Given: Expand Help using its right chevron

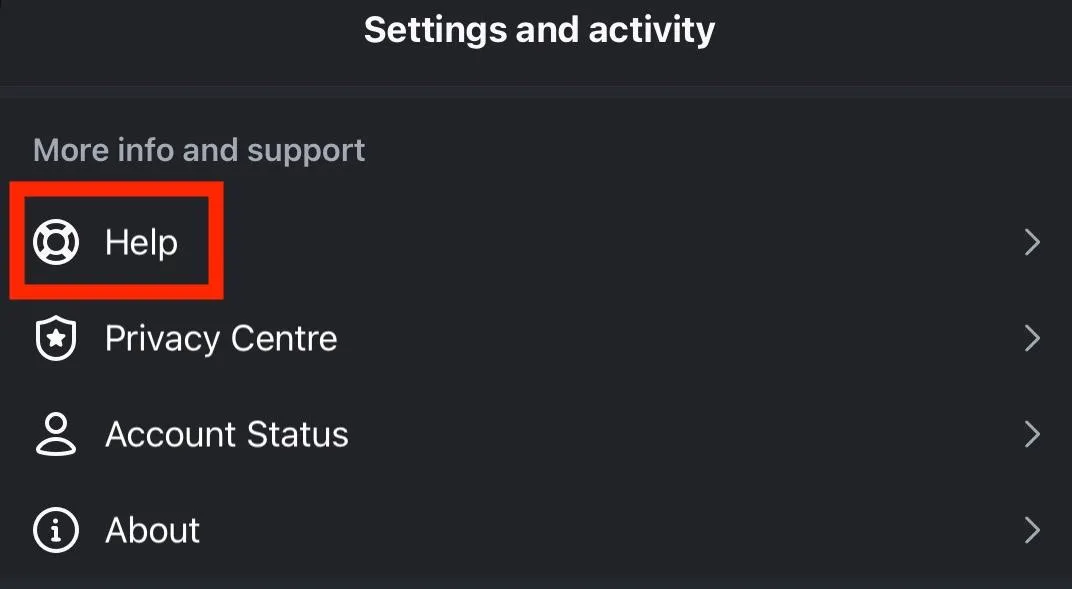Looking at the screenshot, I should coord(1032,242).
